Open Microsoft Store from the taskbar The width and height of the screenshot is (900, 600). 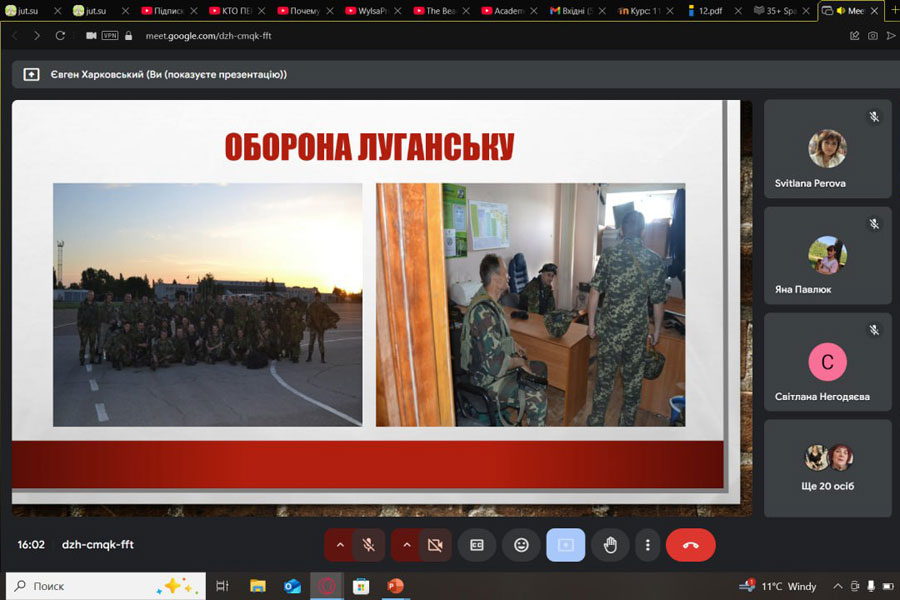point(360,586)
